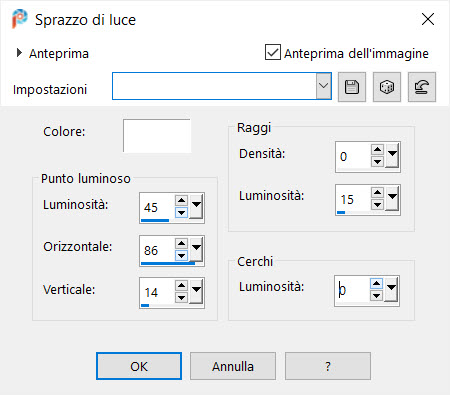Decrease Cerchi Luminosità with down arrow
This screenshot has height=395, width=450.
(376, 296)
